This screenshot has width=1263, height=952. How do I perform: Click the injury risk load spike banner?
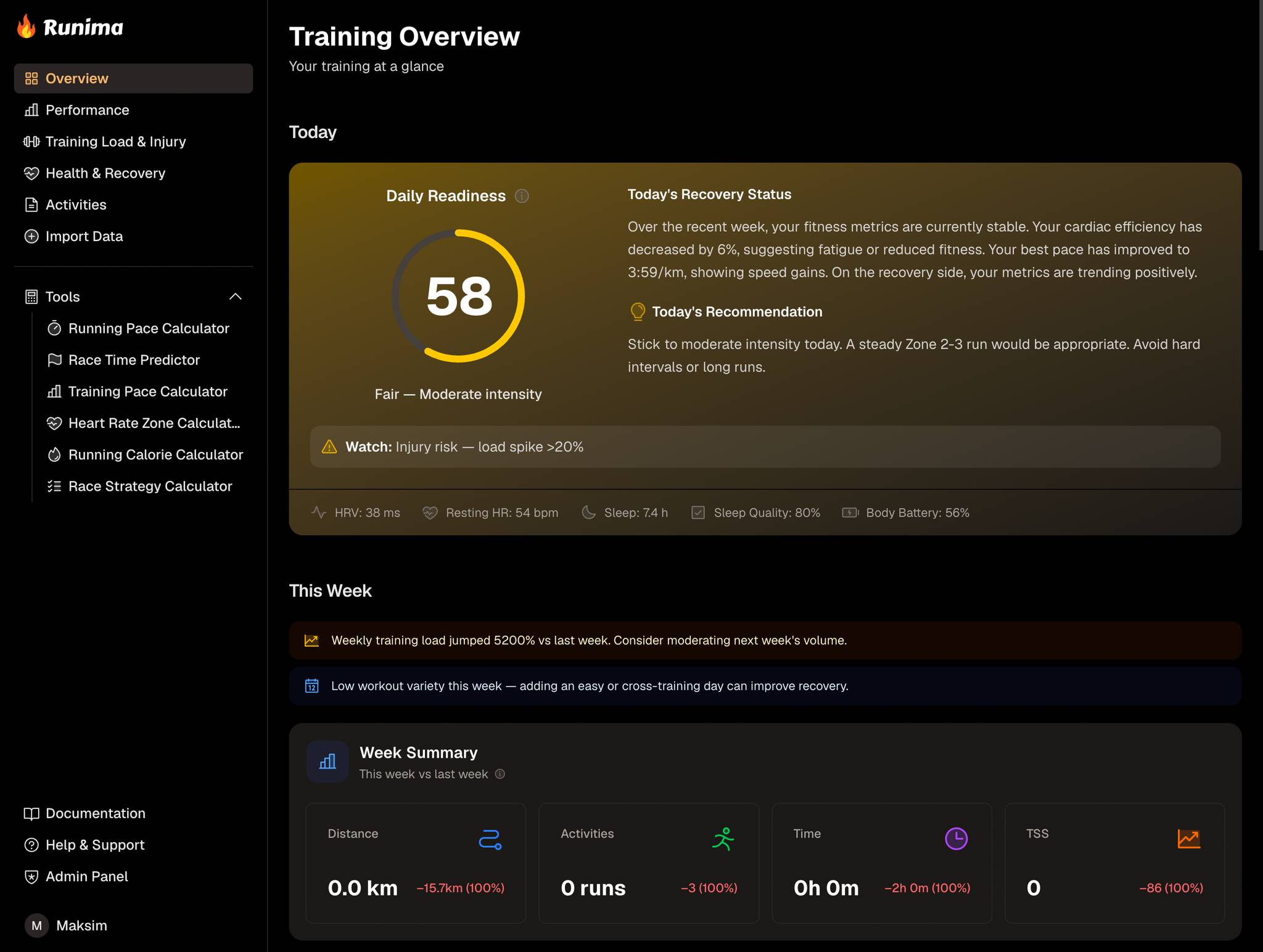click(765, 446)
